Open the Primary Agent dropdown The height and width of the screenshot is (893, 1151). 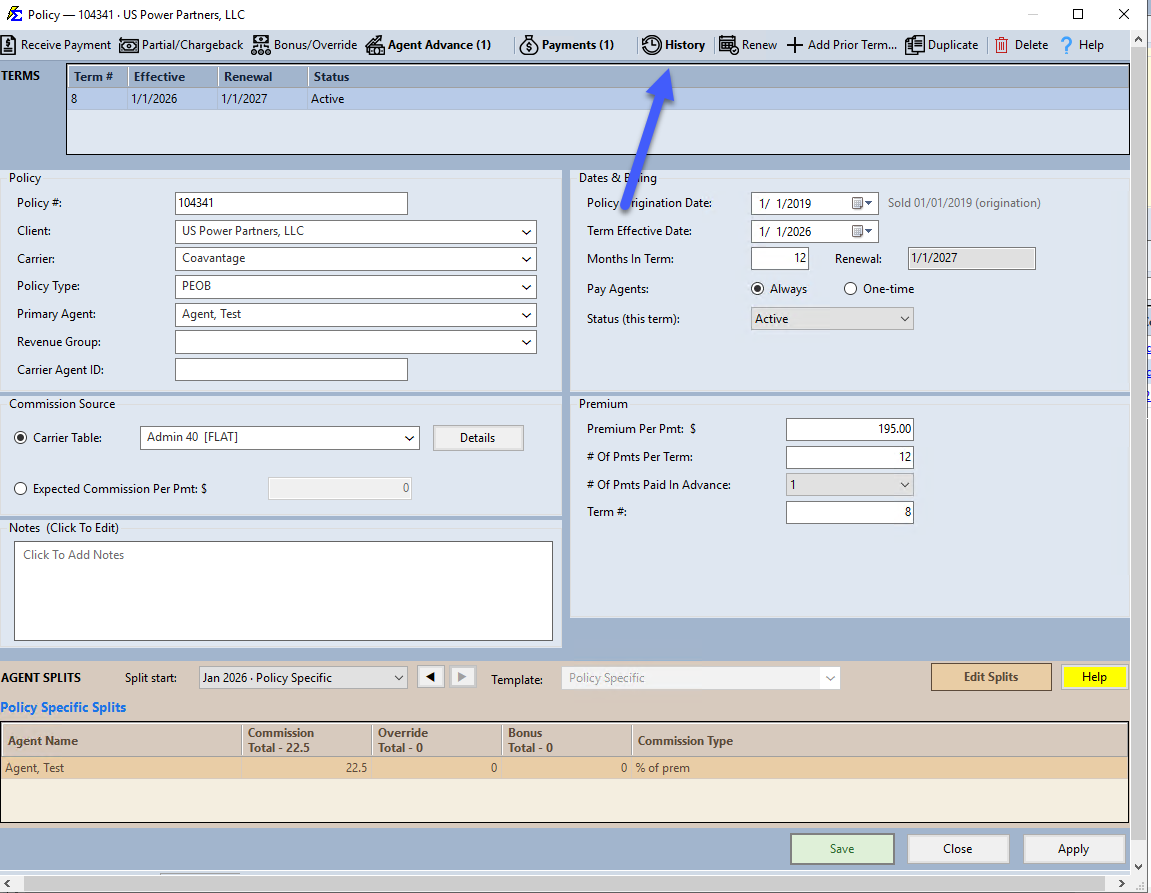526,315
